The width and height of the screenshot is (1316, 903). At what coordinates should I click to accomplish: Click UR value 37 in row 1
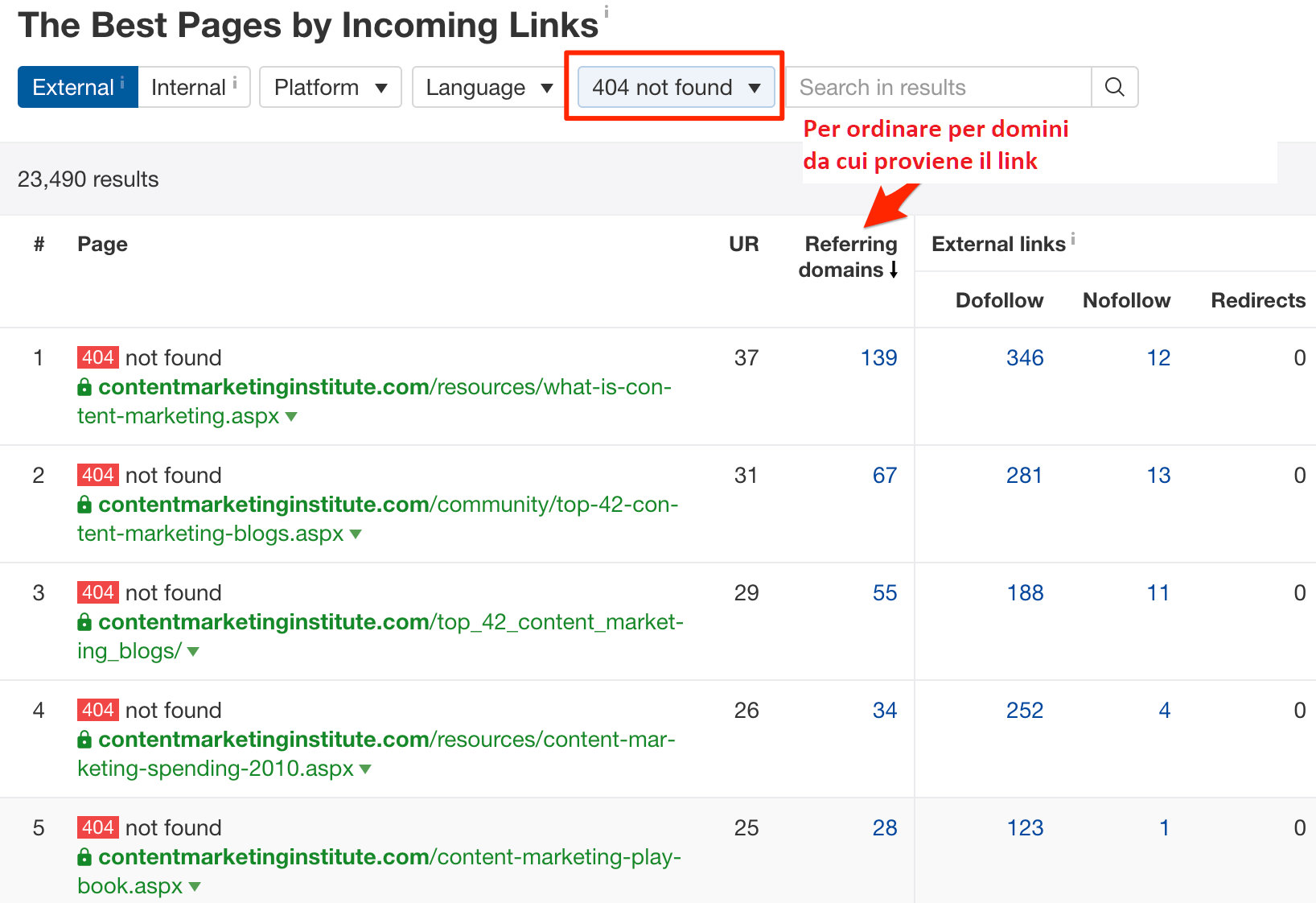point(746,358)
